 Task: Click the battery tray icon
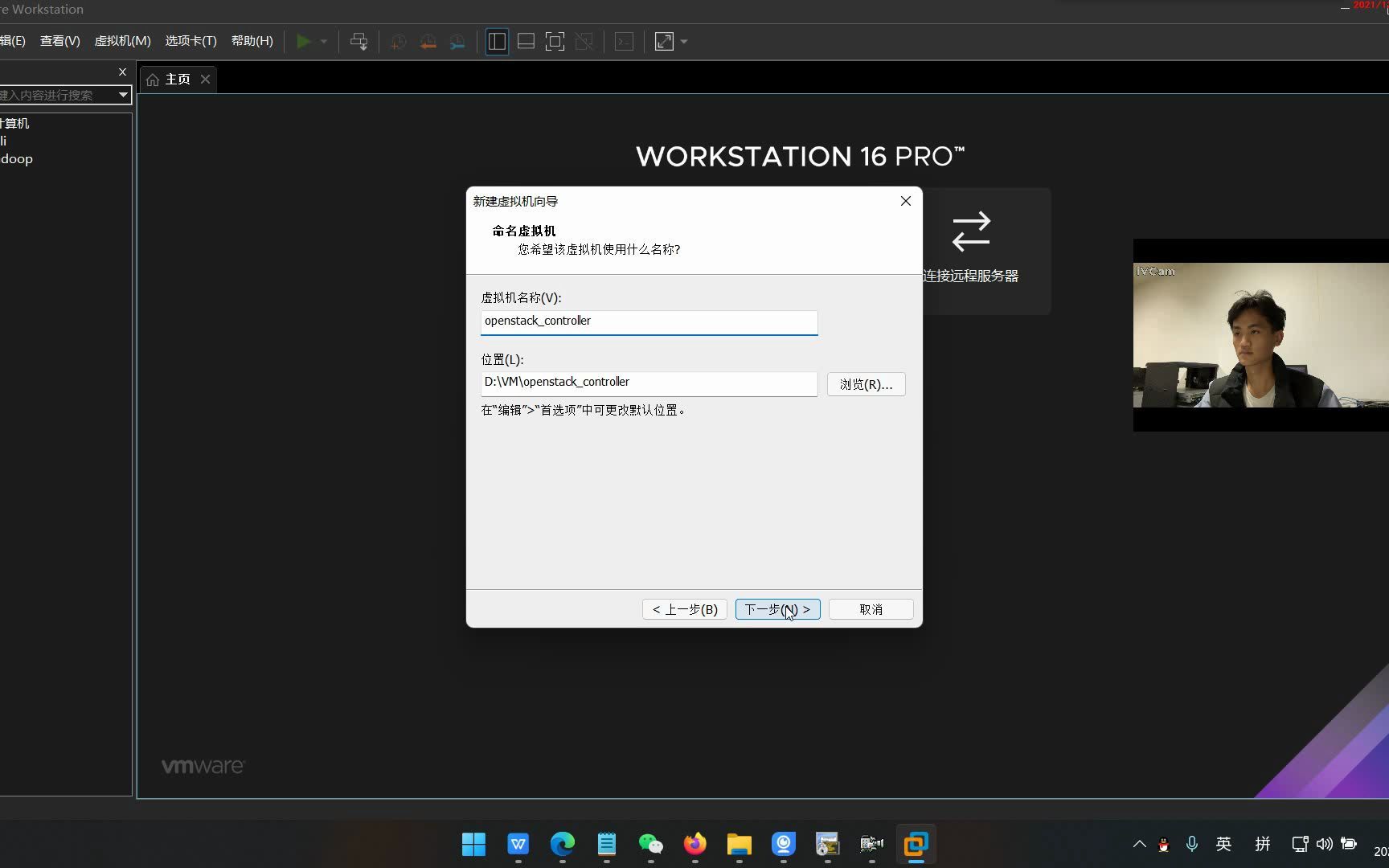[x=1350, y=844]
